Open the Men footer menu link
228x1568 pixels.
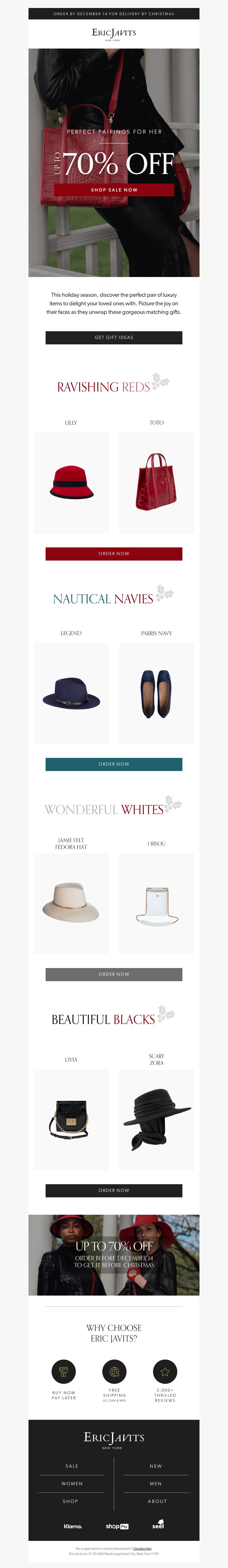(x=156, y=1483)
